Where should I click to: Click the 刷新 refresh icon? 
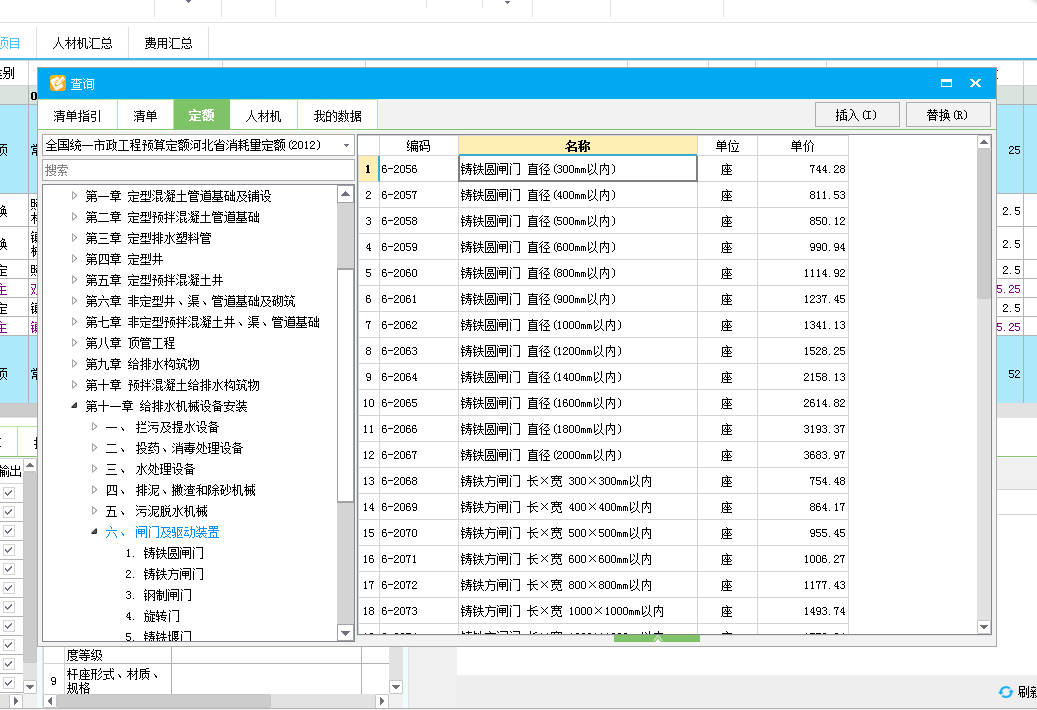tap(1006, 691)
